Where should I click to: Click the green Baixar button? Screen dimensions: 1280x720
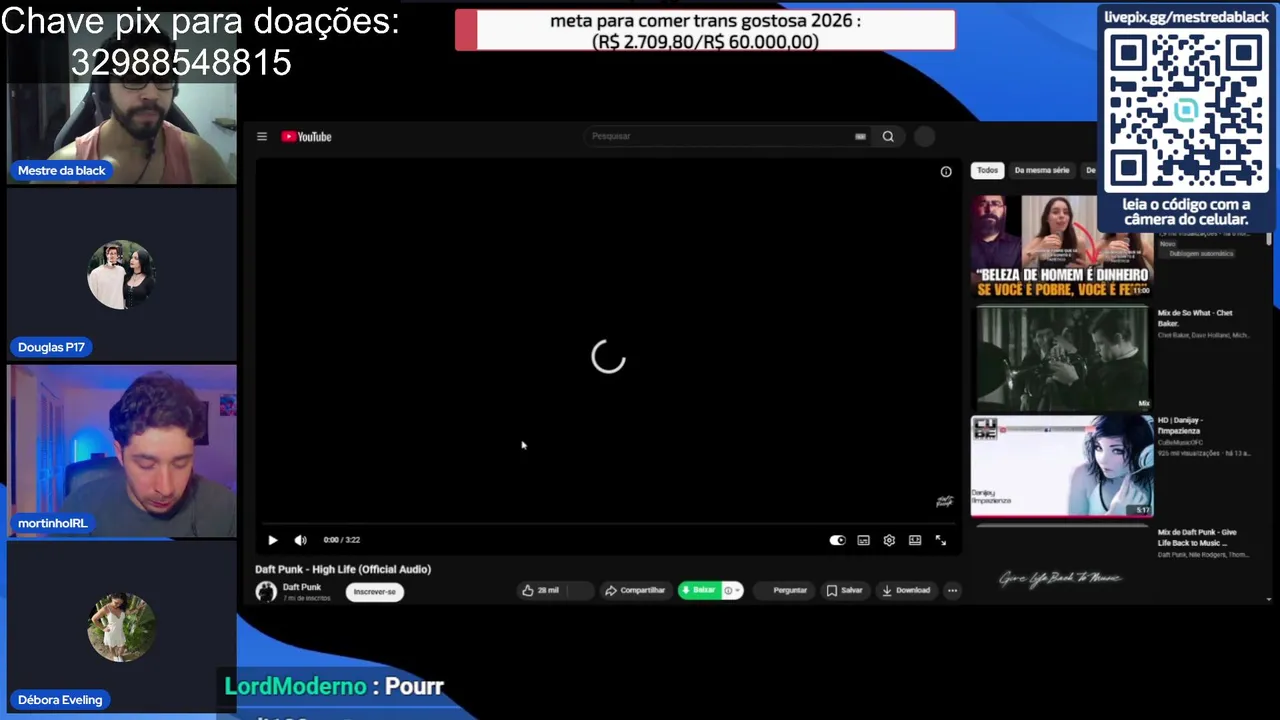click(698, 591)
